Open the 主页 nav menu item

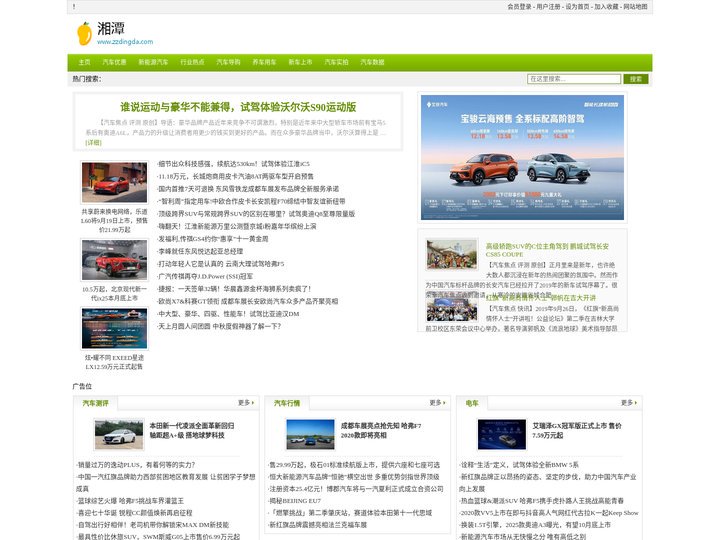(84, 62)
